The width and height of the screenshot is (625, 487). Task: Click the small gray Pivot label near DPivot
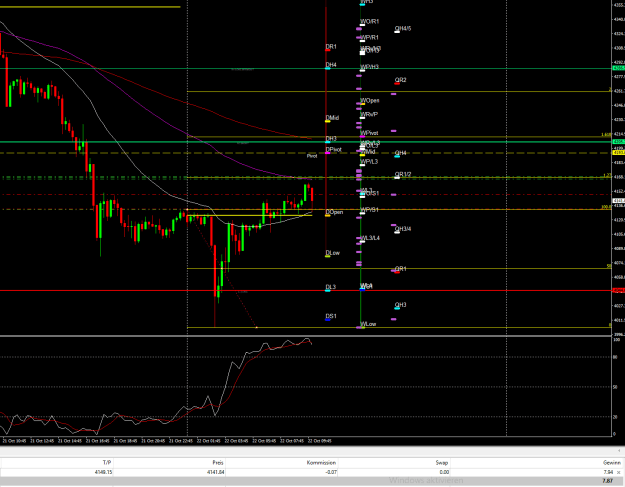(x=312, y=156)
